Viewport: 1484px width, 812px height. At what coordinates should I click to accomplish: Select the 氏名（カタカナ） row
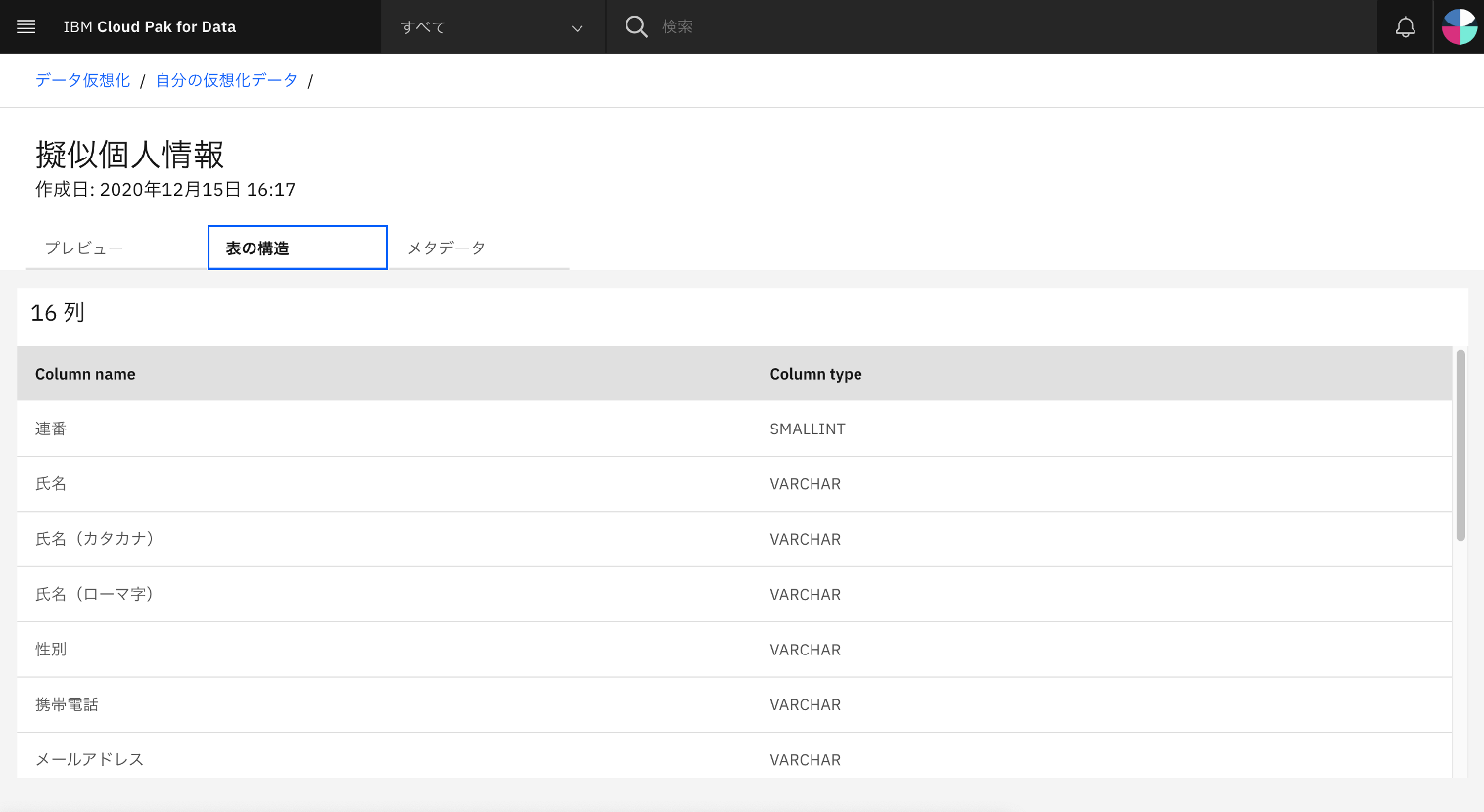coord(734,539)
